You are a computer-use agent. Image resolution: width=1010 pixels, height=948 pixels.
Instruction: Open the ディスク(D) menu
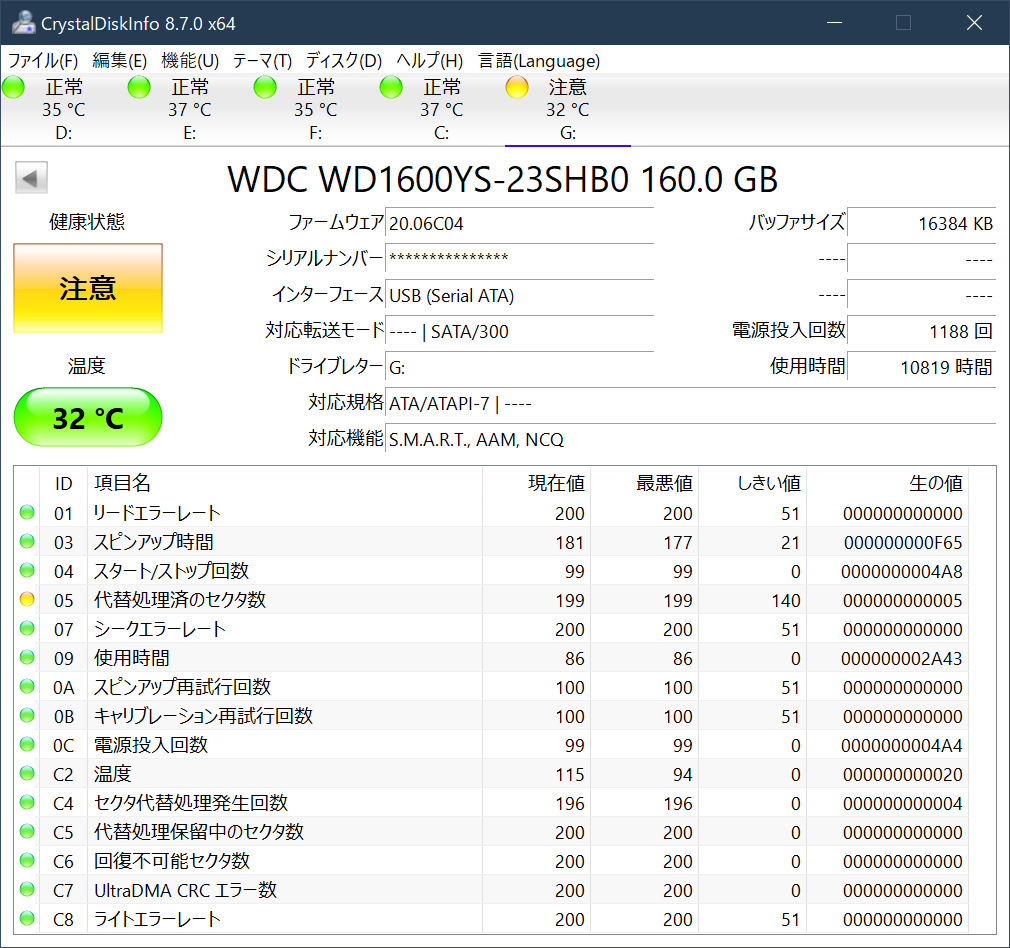pyautogui.click(x=344, y=60)
